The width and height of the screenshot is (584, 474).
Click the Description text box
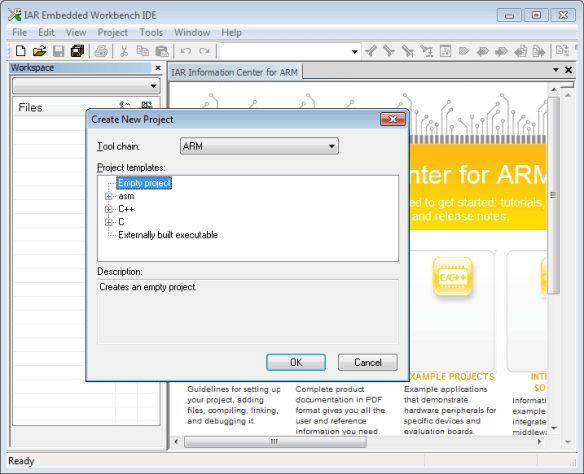[248, 312]
